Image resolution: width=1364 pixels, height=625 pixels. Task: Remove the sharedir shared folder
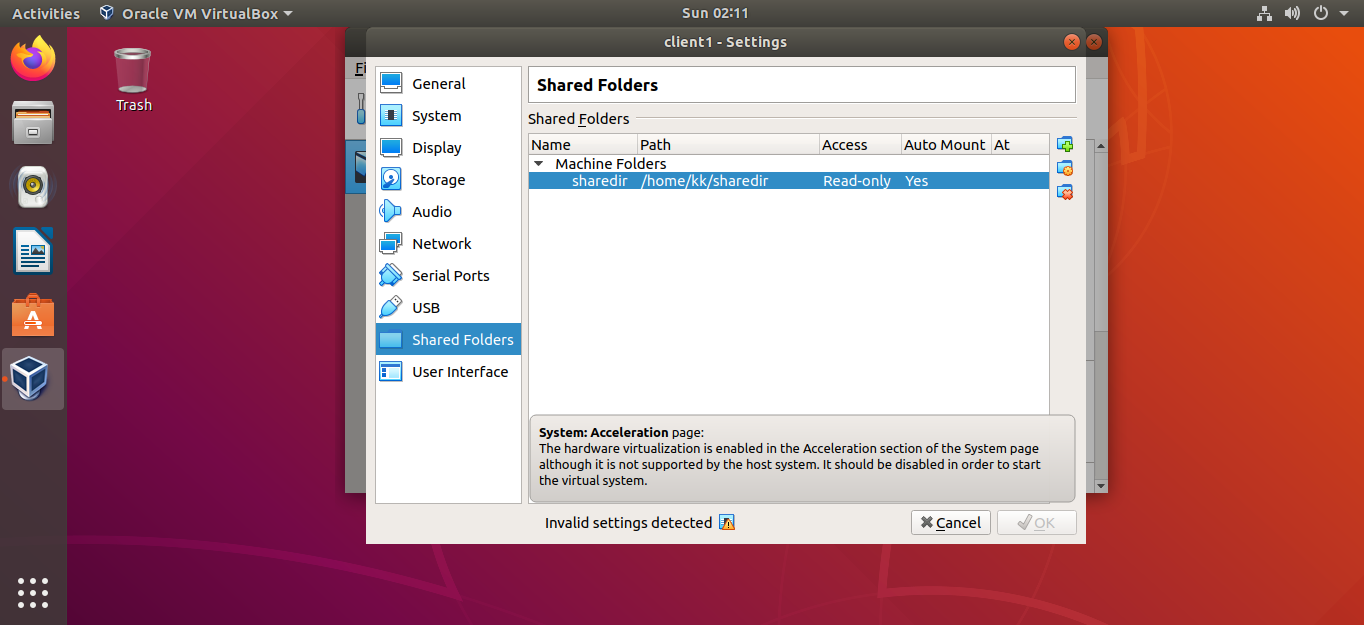tap(1064, 192)
